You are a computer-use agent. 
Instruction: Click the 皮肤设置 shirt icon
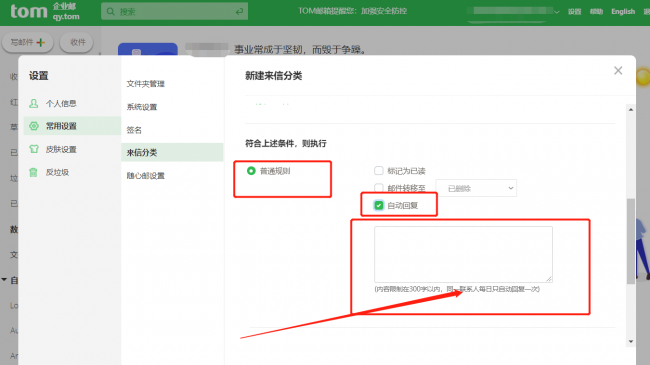click(34, 149)
